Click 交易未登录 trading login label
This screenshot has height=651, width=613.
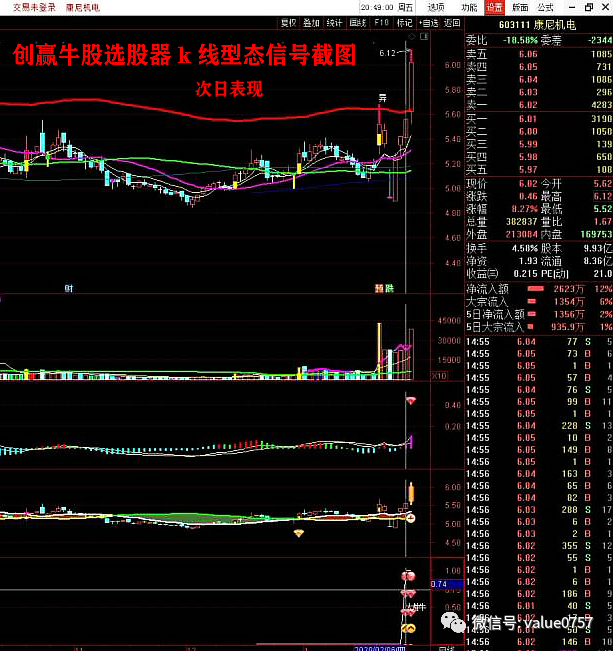[34, 7]
